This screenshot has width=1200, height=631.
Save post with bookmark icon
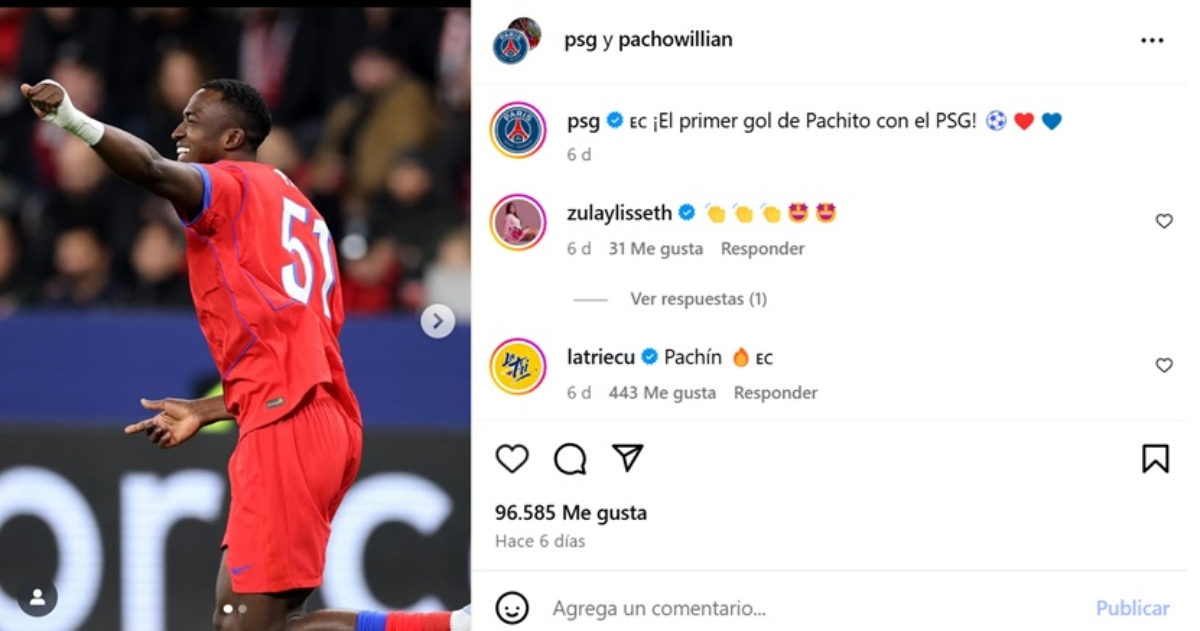(x=1155, y=459)
